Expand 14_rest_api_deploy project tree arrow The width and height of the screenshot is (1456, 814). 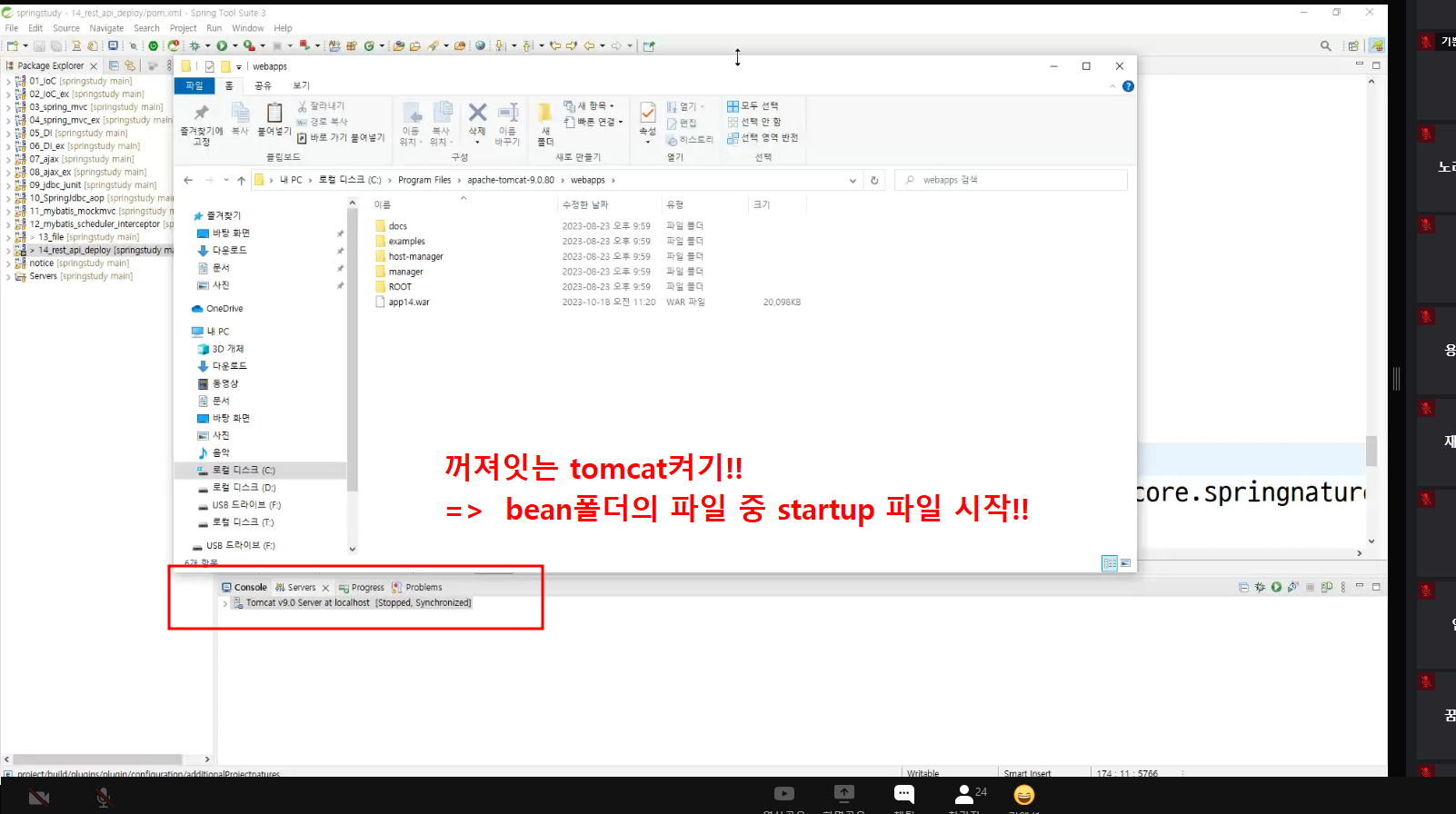coord(8,250)
